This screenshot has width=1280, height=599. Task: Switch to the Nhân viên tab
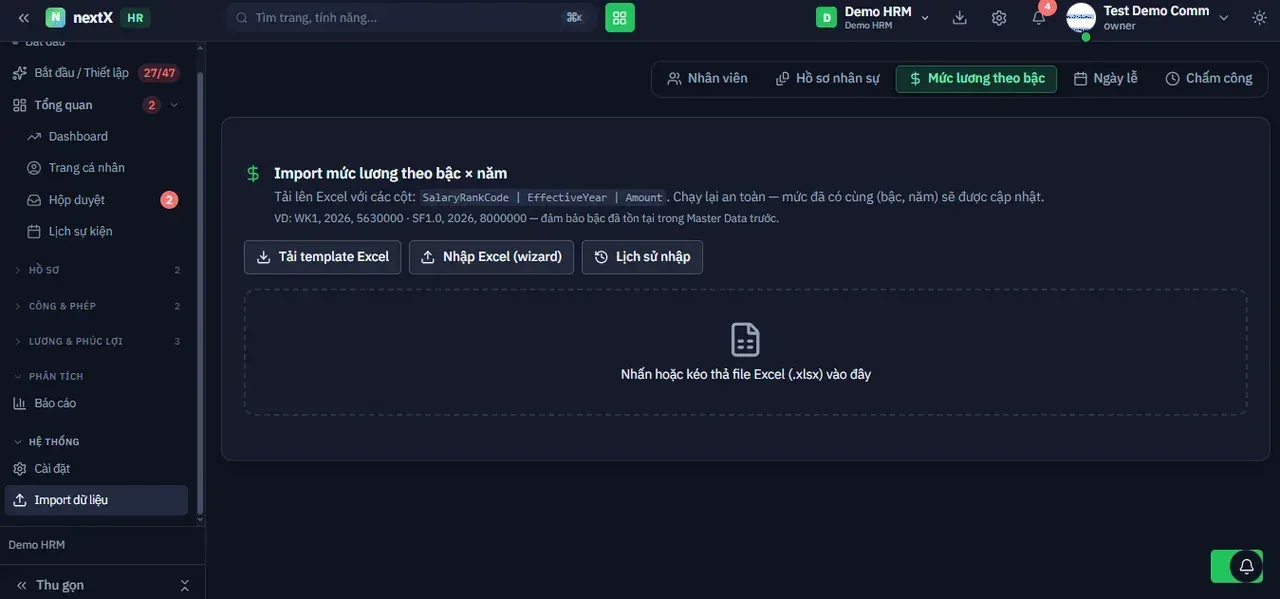click(x=708, y=78)
